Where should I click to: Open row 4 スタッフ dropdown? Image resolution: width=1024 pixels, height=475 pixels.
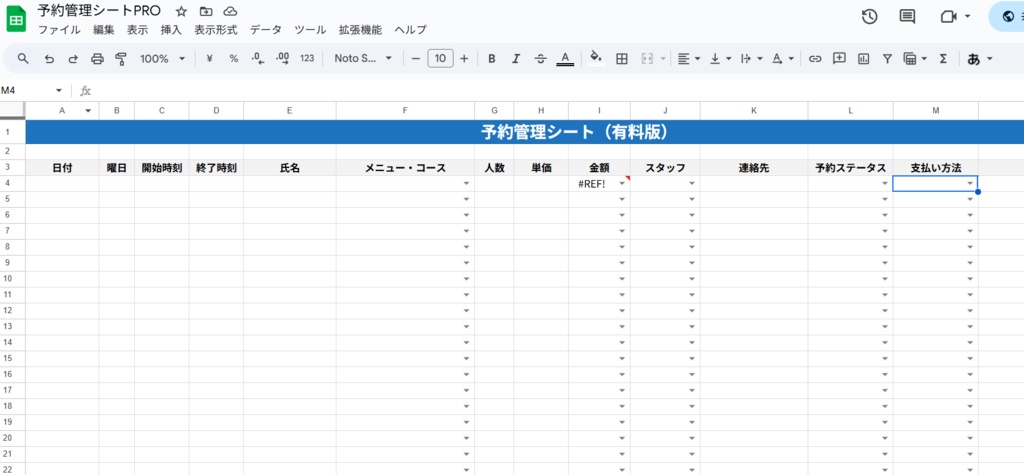point(692,184)
